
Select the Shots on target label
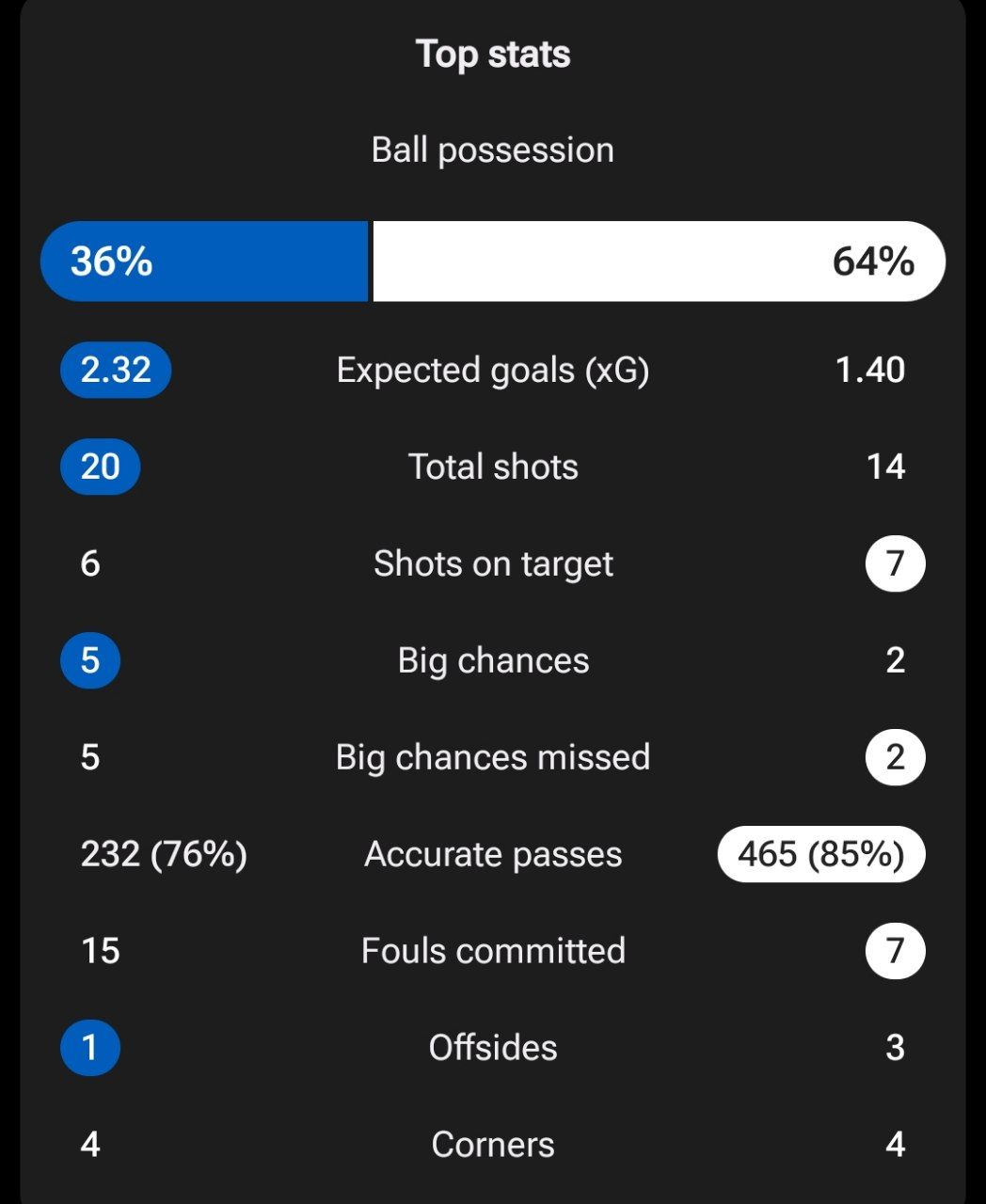tap(493, 563)
